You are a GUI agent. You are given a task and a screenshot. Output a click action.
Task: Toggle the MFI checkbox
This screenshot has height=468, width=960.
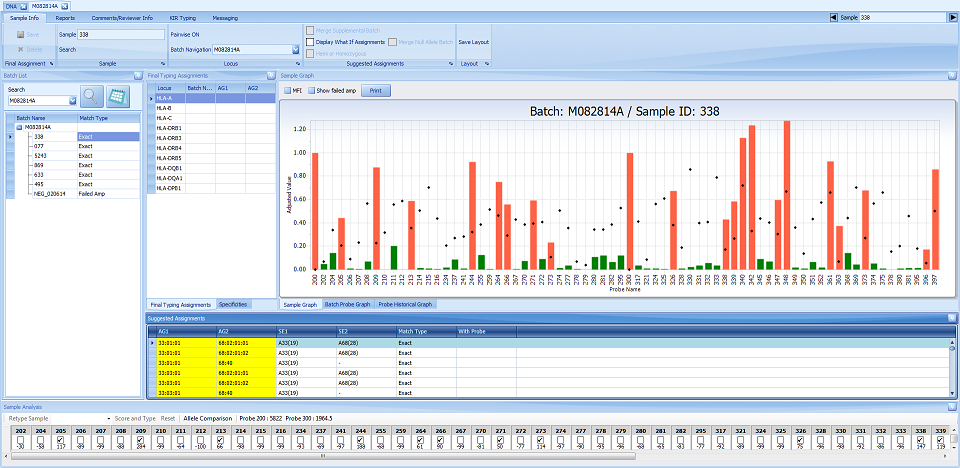288,91
